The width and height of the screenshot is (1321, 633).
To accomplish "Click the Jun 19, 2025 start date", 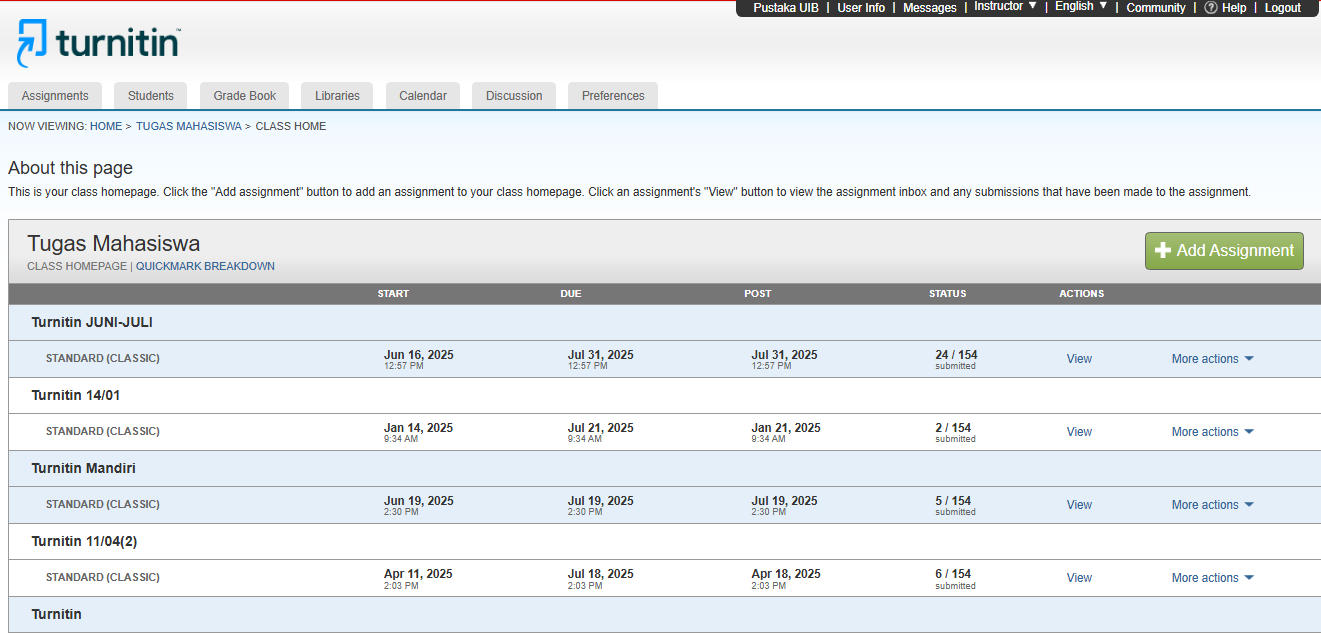I will 419,501.
